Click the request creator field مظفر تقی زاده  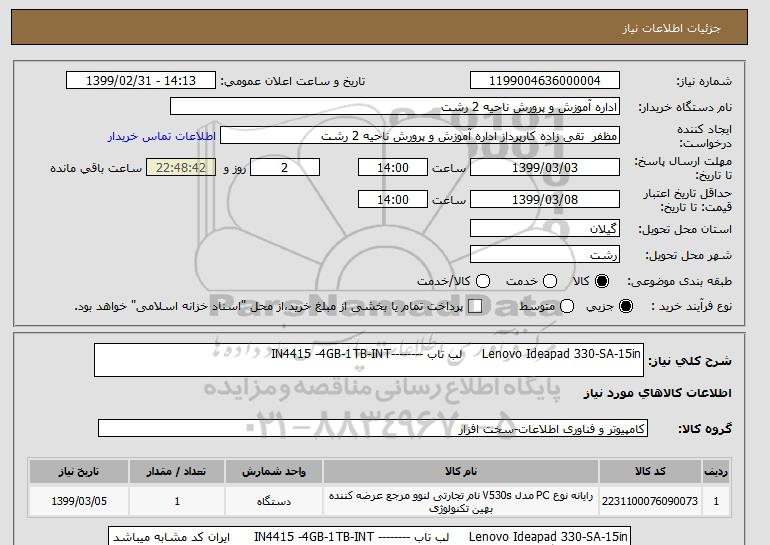[x=420, y=136]
